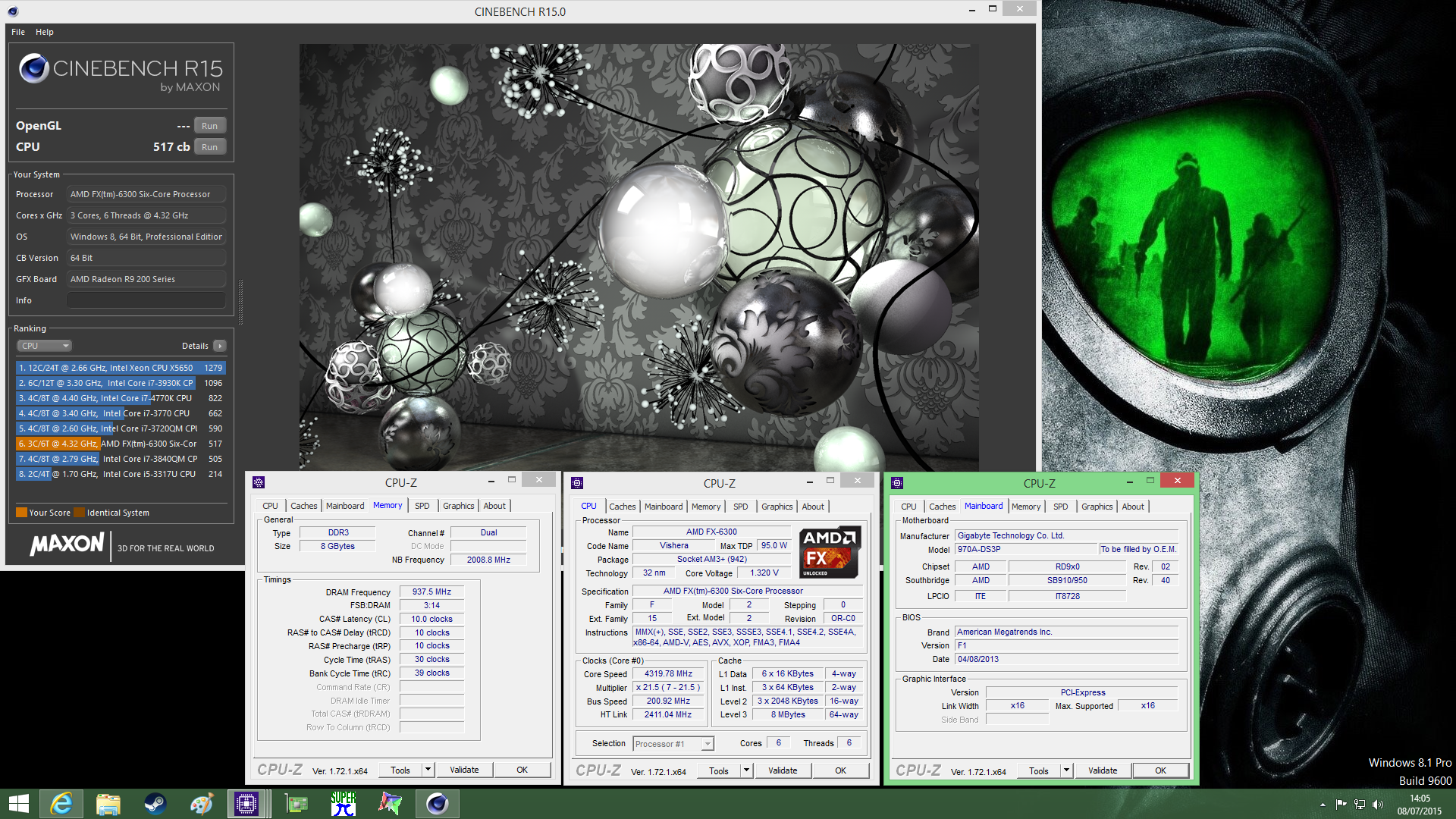The image size is (1456, 819).
Task: Expand ranking Details arrow
Action: tap(220, 346)
